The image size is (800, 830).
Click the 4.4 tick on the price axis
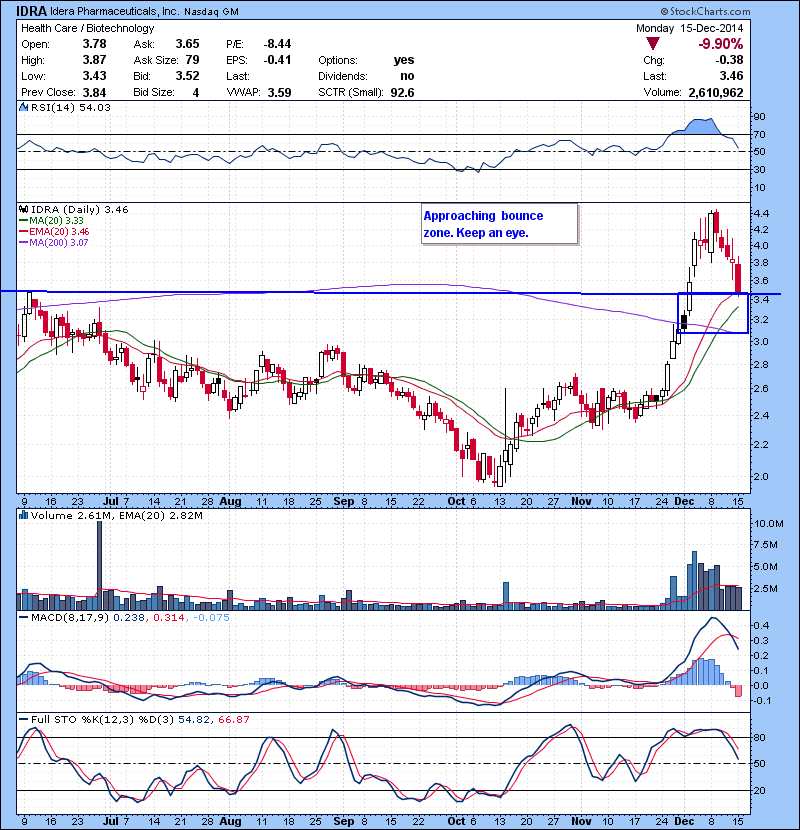coord(761,214)
